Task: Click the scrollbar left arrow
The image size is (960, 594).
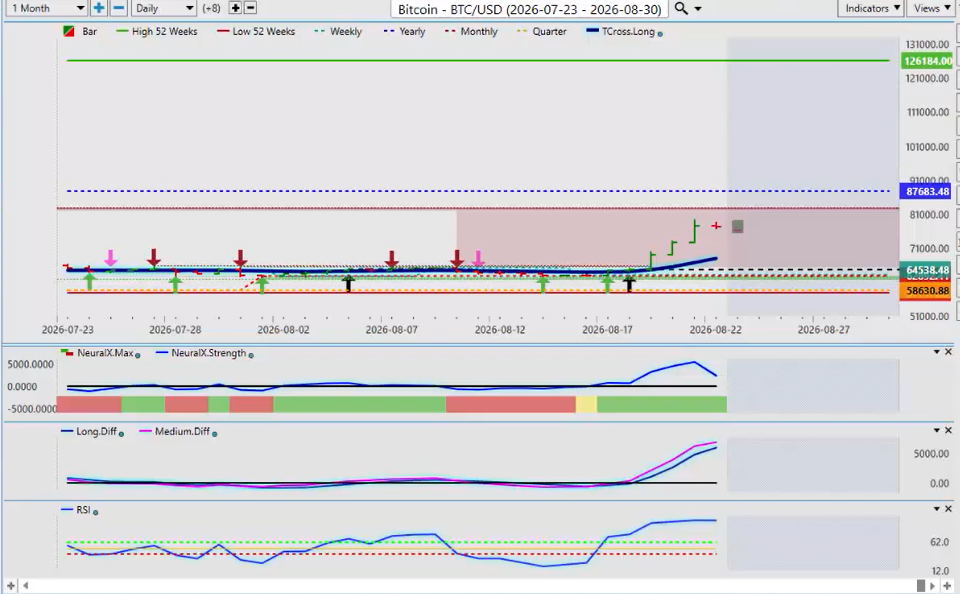Action: pyautogui.click(x=25, y=586)
